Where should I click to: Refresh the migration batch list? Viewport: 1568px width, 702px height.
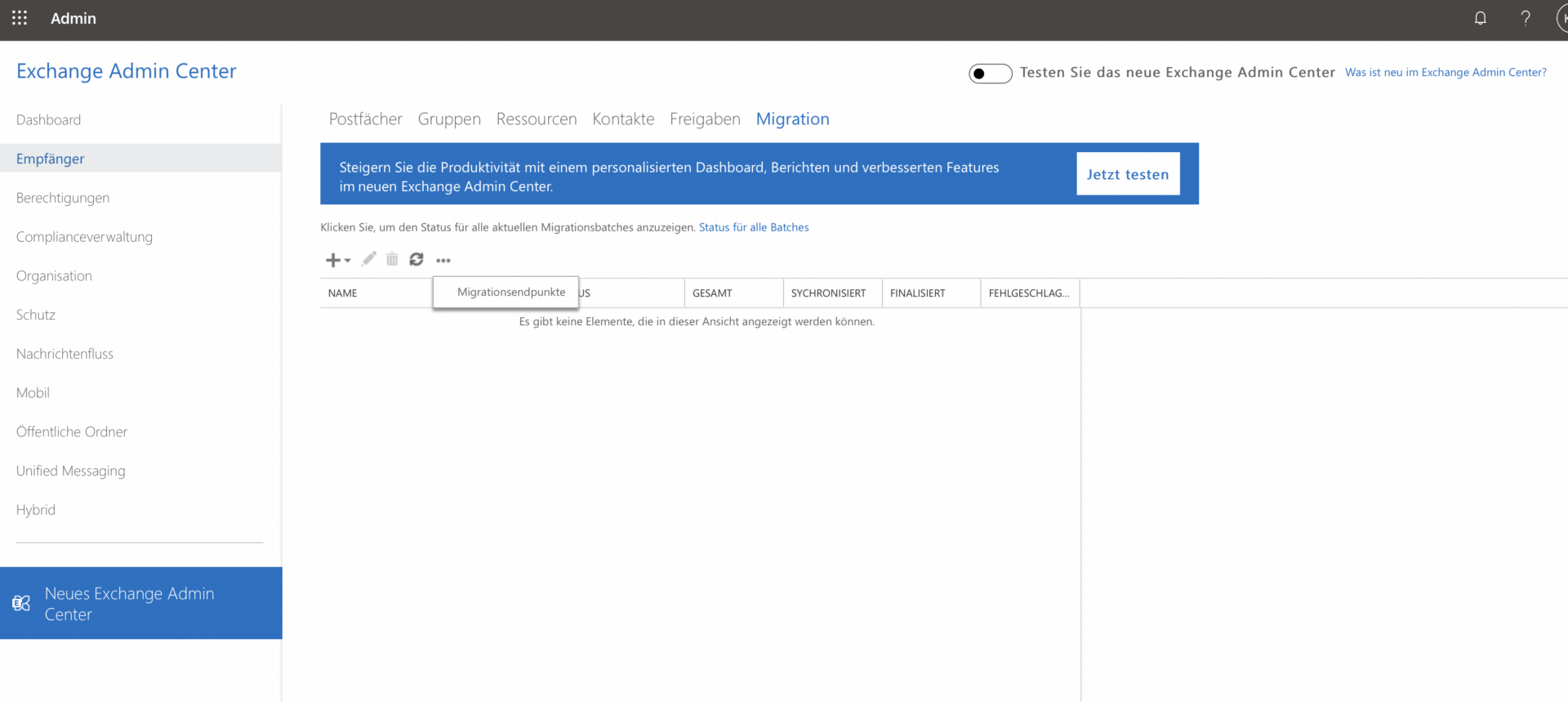click(x=416, y=259)
